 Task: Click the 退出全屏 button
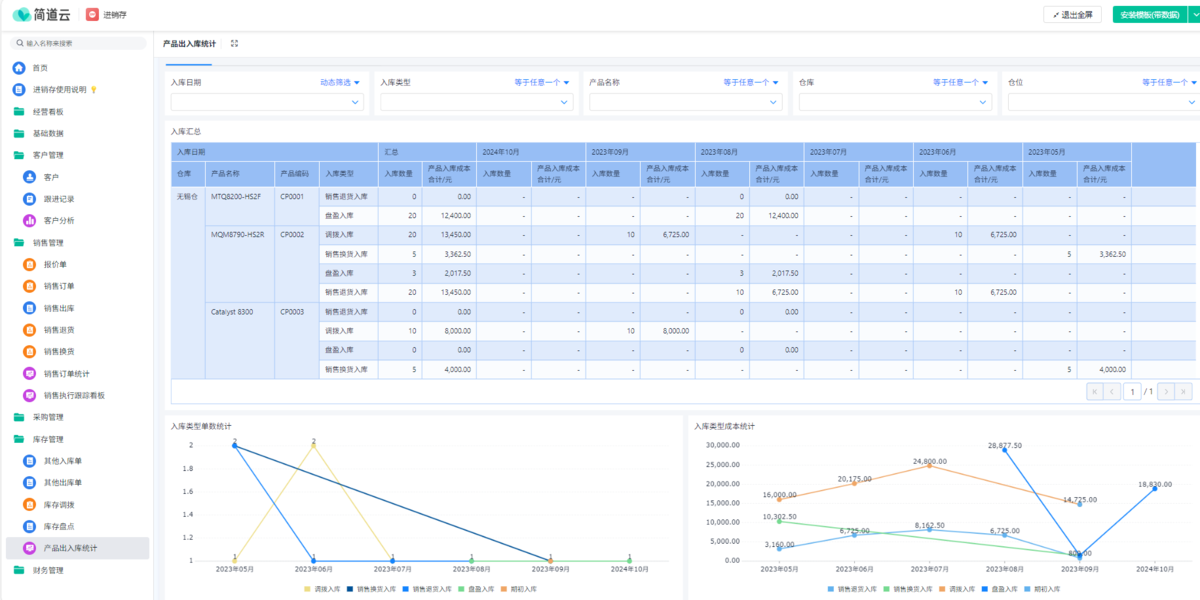[1072, 15]
